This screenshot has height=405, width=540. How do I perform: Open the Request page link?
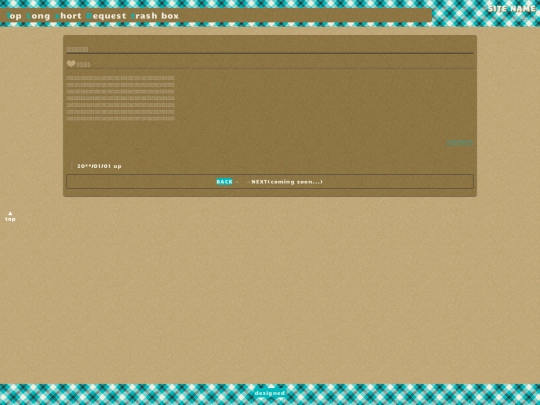(106, 16)
